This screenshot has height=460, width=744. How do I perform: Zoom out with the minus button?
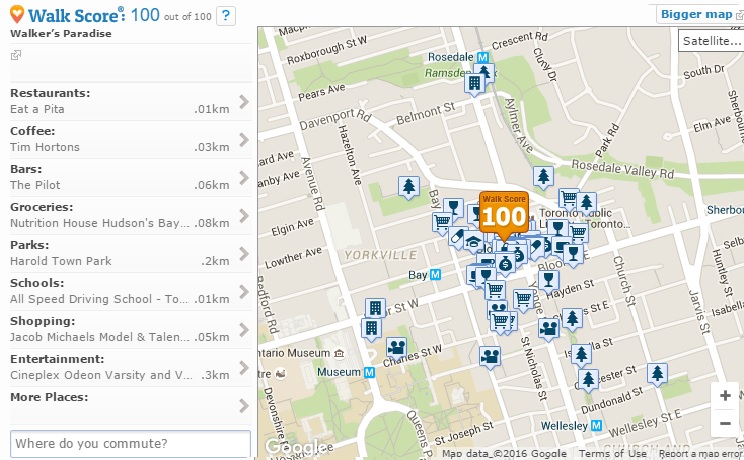click(725, 423)
